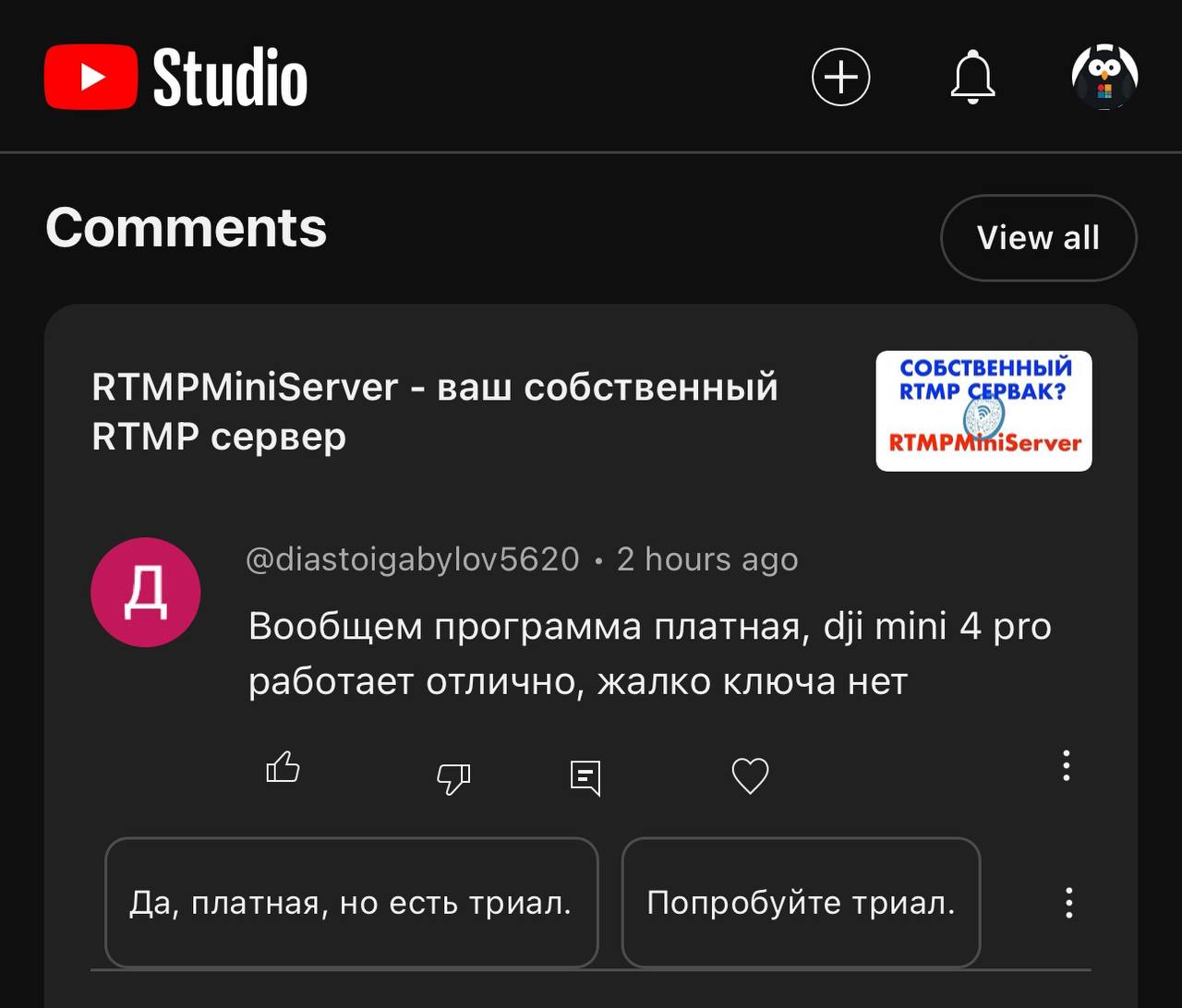Send suggested reply 'Попробуйте триал.'
The width and height of the screenshot is (1182, 1008).
click(x=801, y=903)
